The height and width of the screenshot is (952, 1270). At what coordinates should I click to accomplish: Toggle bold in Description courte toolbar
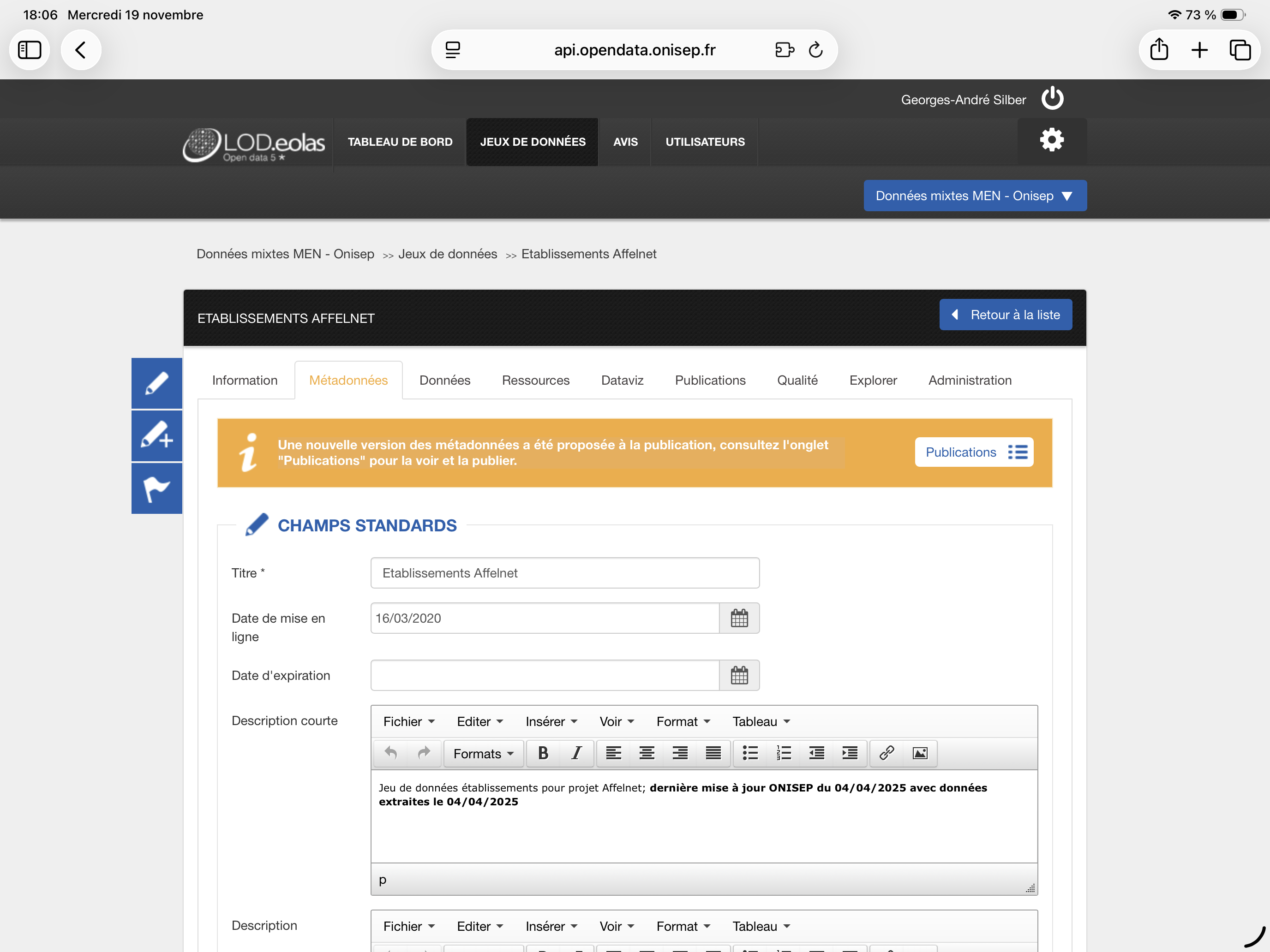pos(543,753)
